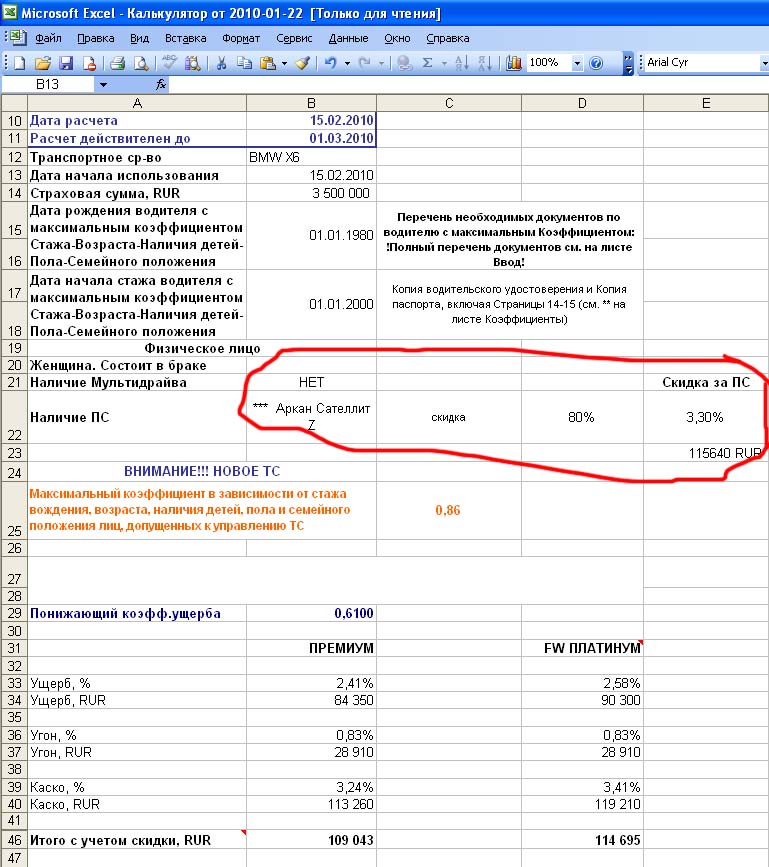This screenshot has height=867, width=769.
Task: Open the Сервис menu
Action: pyautogui.click(x=294, y=38)
